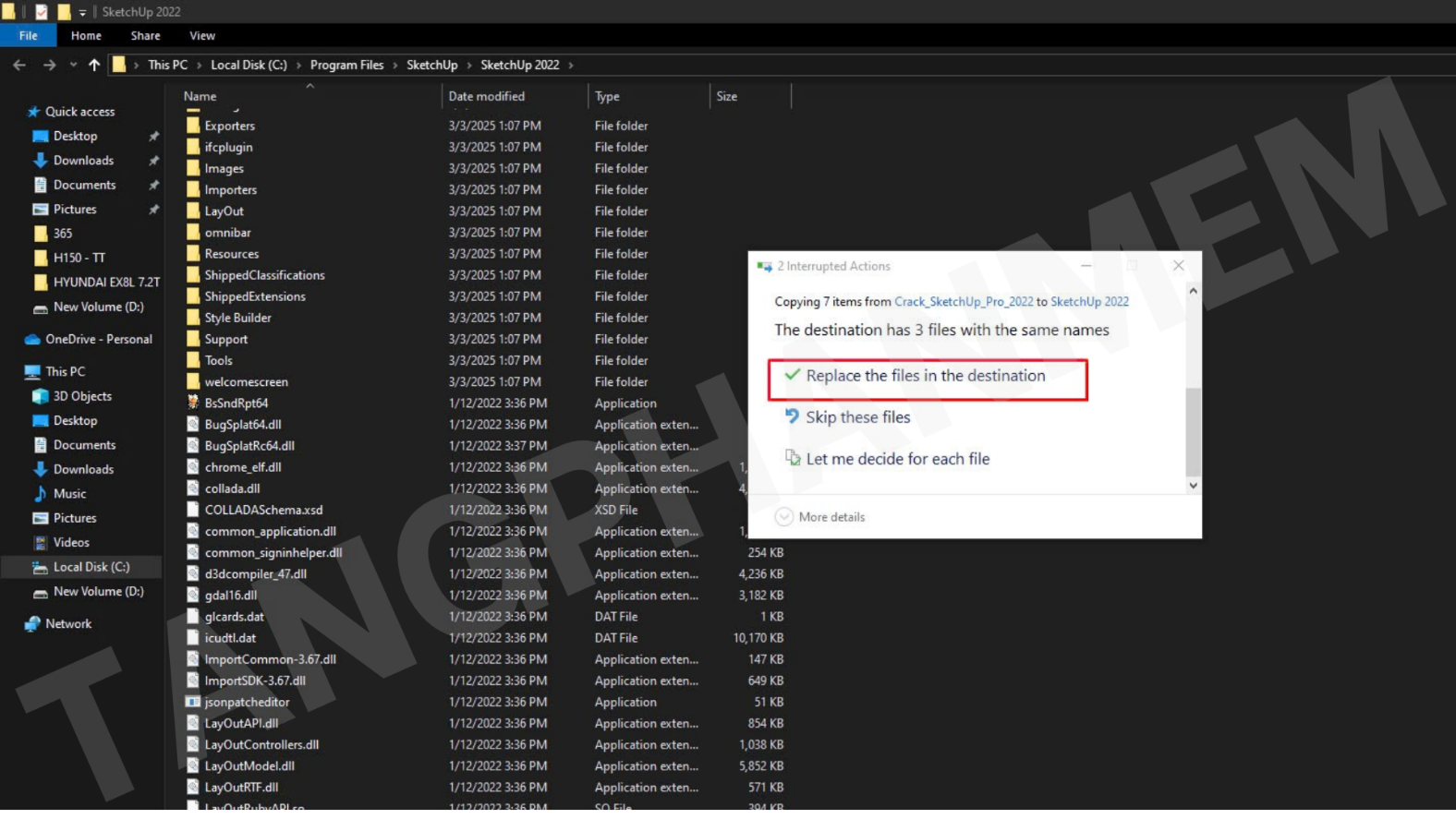Expand chevron after This PC breadcrumb

[199, 65]
